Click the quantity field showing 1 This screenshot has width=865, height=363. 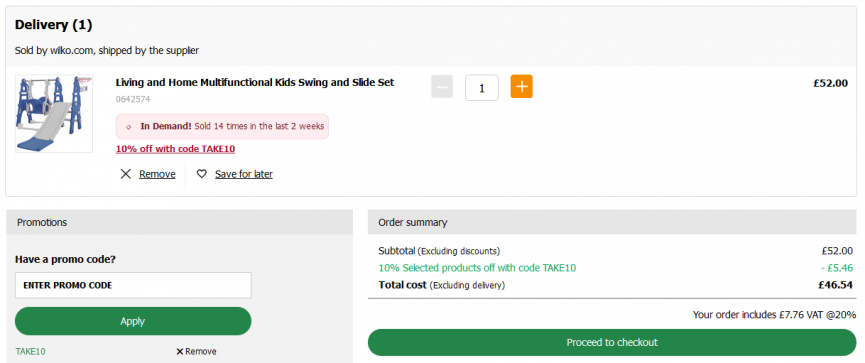click(x=482, y=88)
